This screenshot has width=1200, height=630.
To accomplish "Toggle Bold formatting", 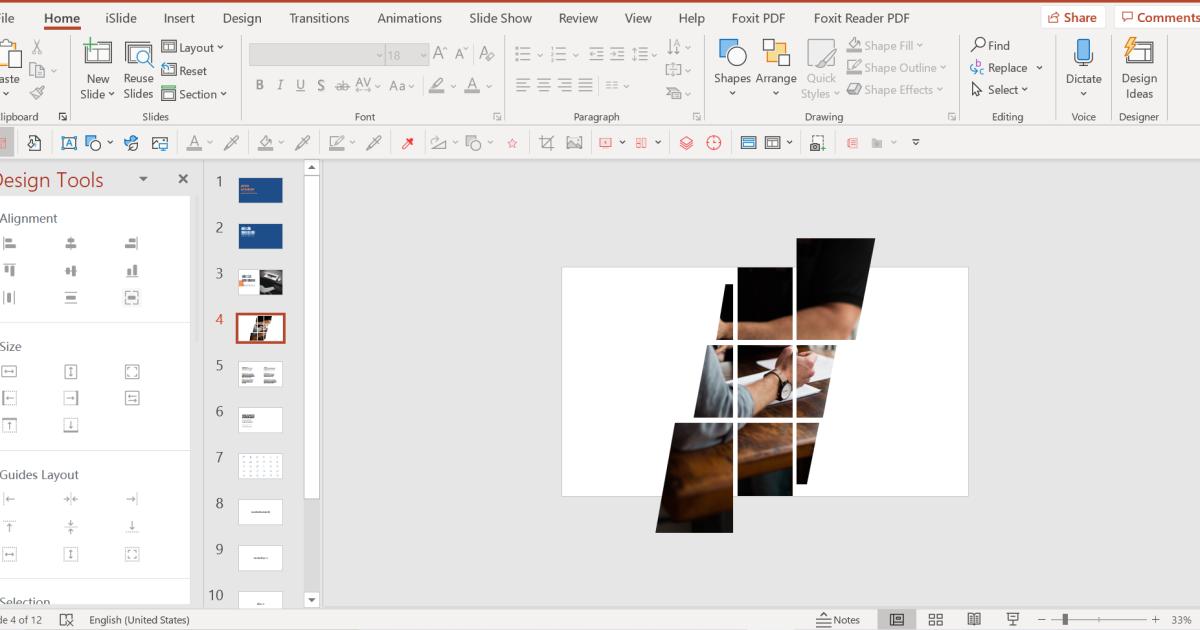I will (260, 86).
